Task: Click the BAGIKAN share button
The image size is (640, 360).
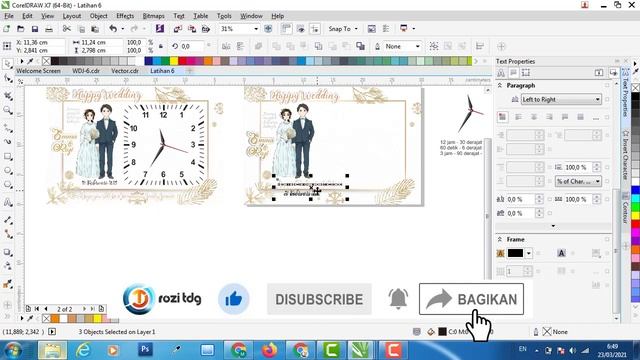Action: point(471,299)
